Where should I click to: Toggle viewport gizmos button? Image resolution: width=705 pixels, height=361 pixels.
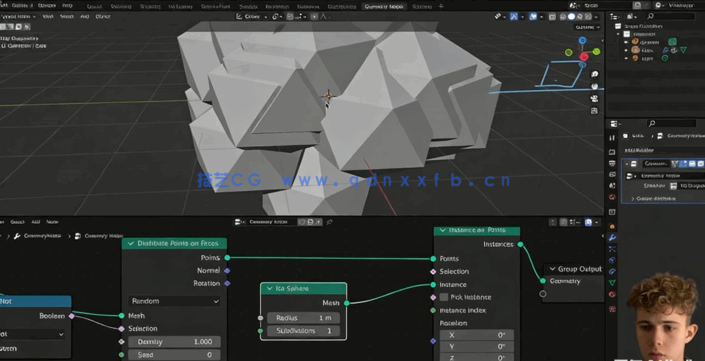click(513, 17)
